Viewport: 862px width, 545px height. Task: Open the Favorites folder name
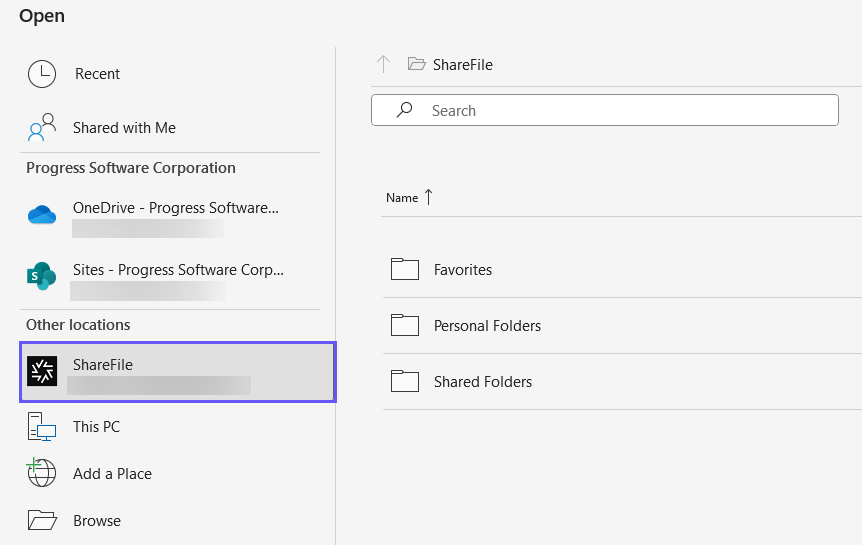tap(463, 270)
